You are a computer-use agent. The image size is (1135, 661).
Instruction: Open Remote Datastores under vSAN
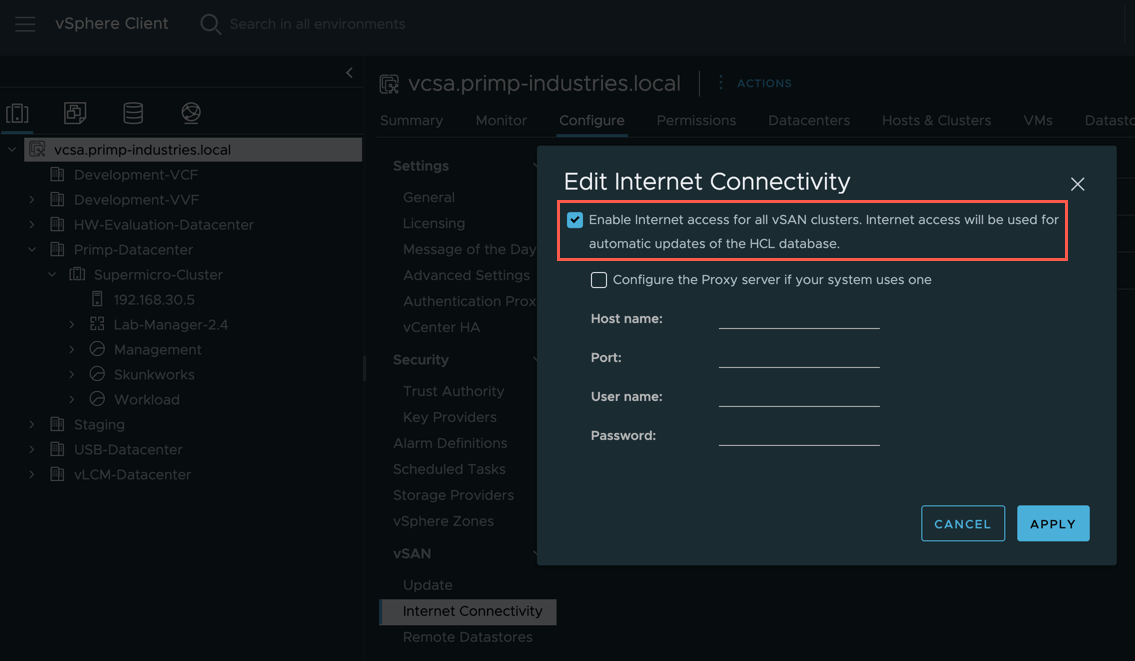click(468, 637)
